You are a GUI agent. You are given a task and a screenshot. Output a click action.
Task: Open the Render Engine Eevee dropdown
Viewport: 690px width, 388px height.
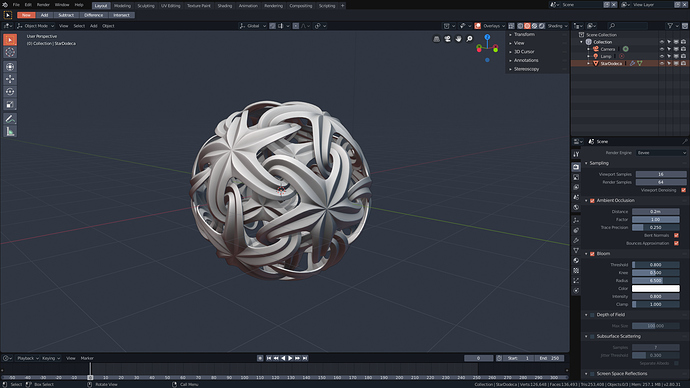point(661,153)
